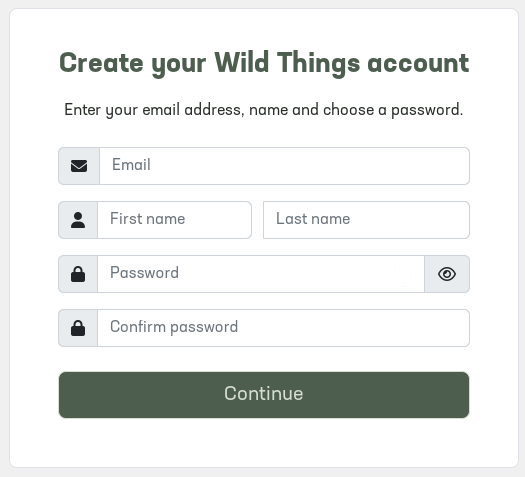The height and width of the screenshot is (477, 525).
Task: Focus the Email input field
Action: tap(285, 166)
